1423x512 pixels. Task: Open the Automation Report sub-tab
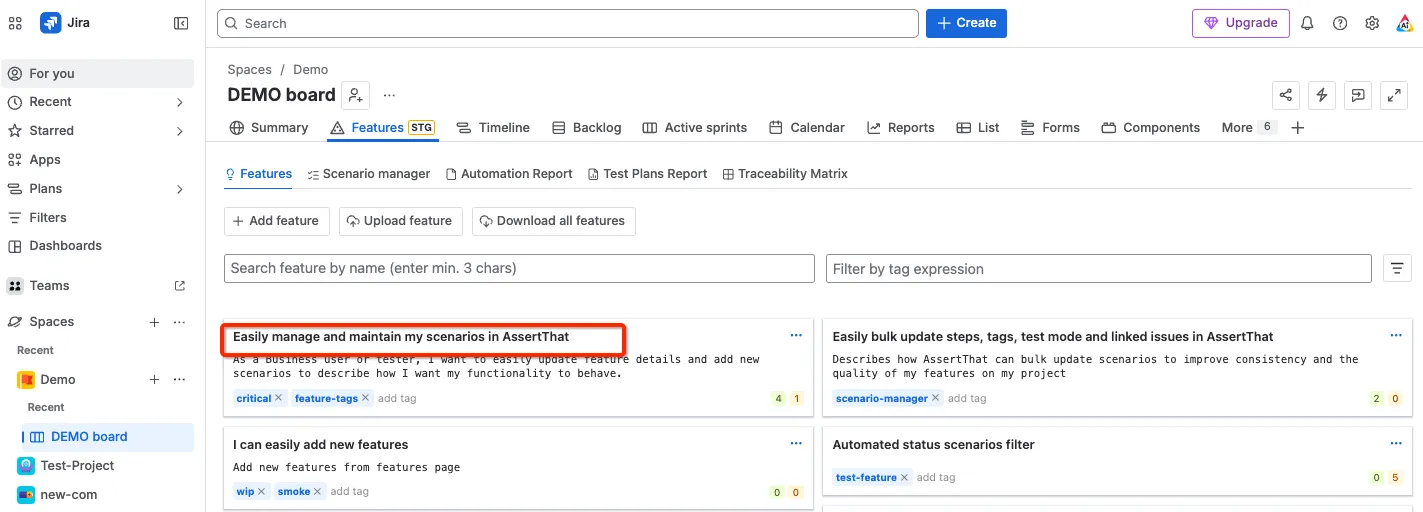click(510, 174)
